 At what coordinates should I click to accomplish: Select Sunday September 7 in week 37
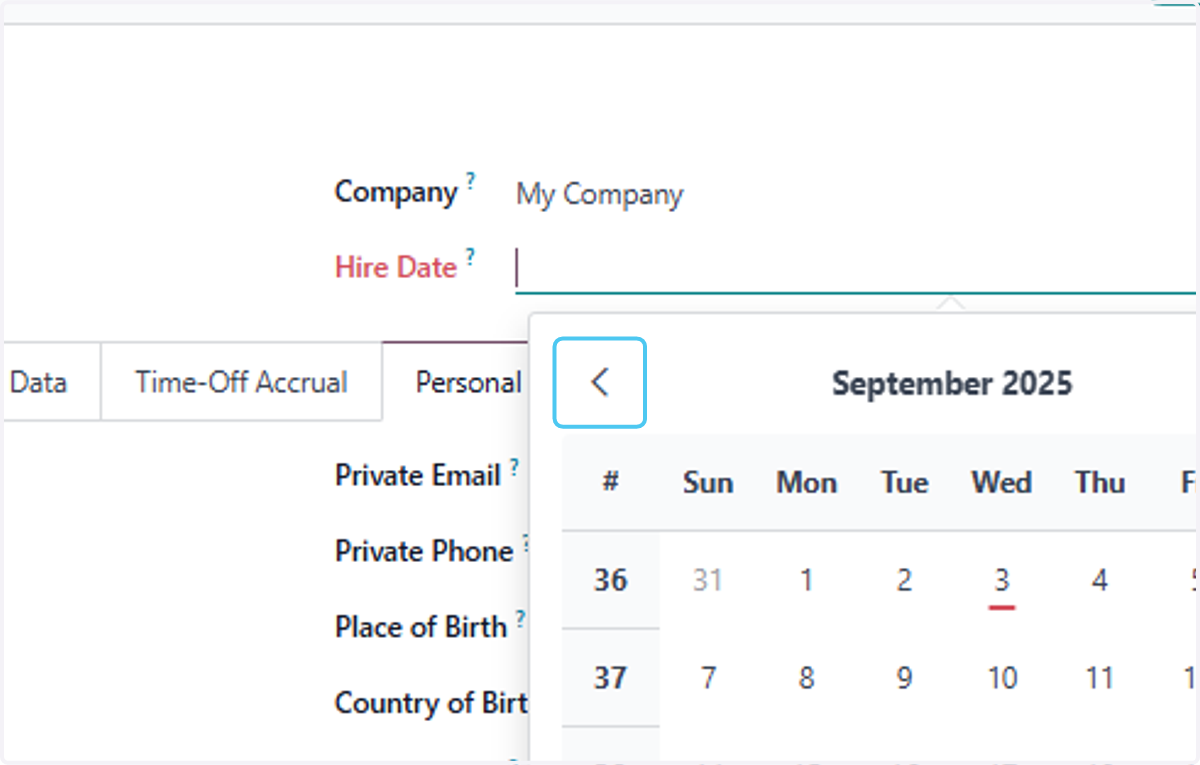(x=708, y=678)
